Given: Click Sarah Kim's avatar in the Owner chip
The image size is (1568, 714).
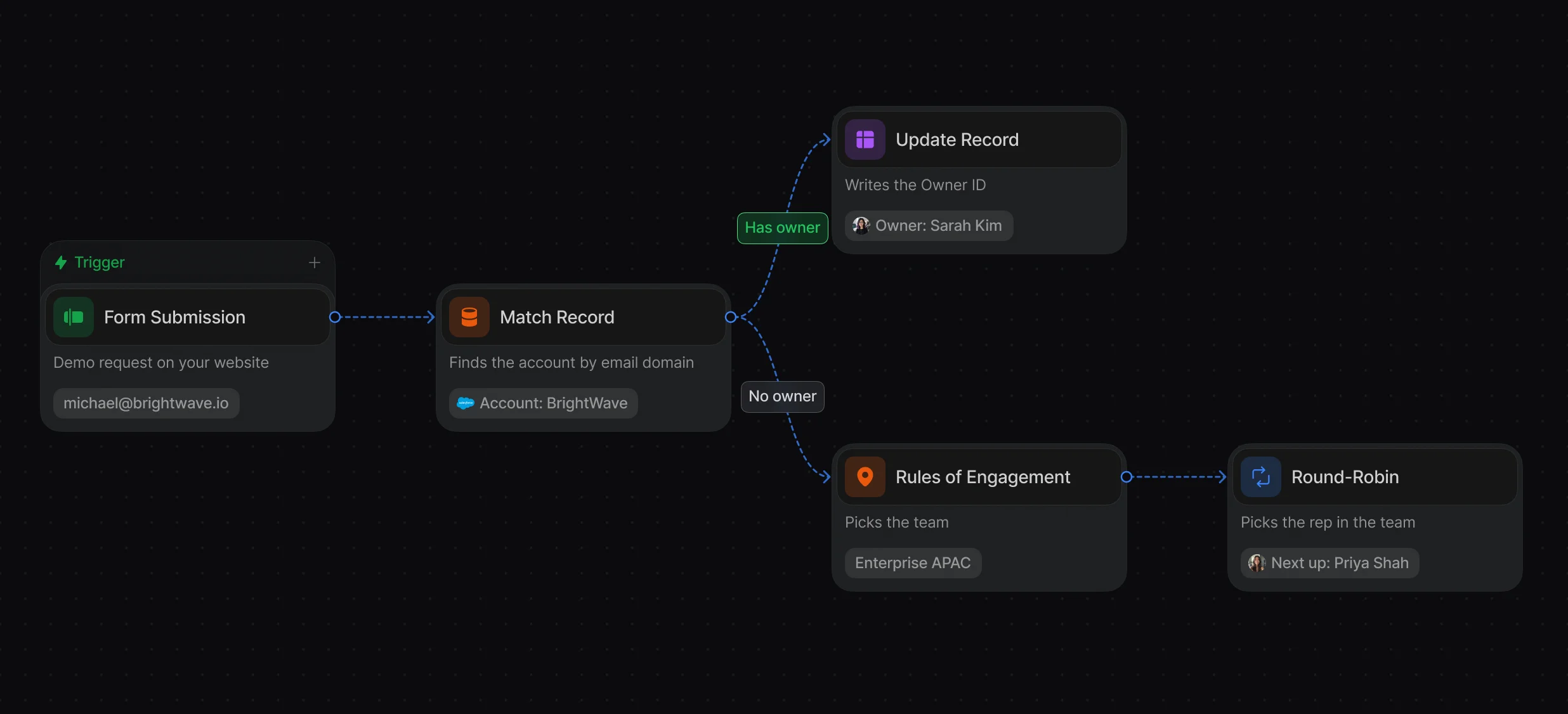Looking at the screenshot, I should (861, 226).
